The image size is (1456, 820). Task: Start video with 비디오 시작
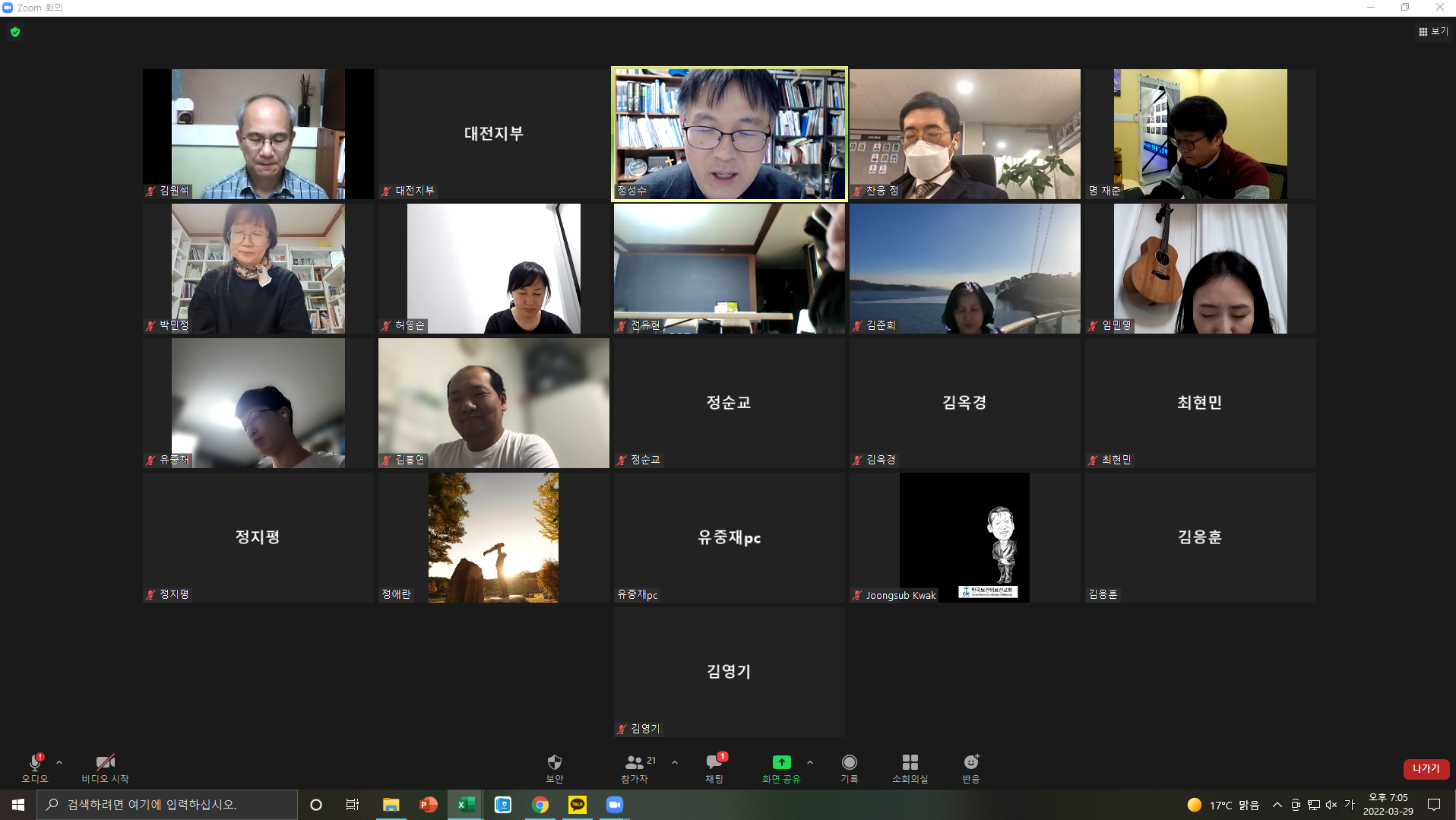point(105,768)
